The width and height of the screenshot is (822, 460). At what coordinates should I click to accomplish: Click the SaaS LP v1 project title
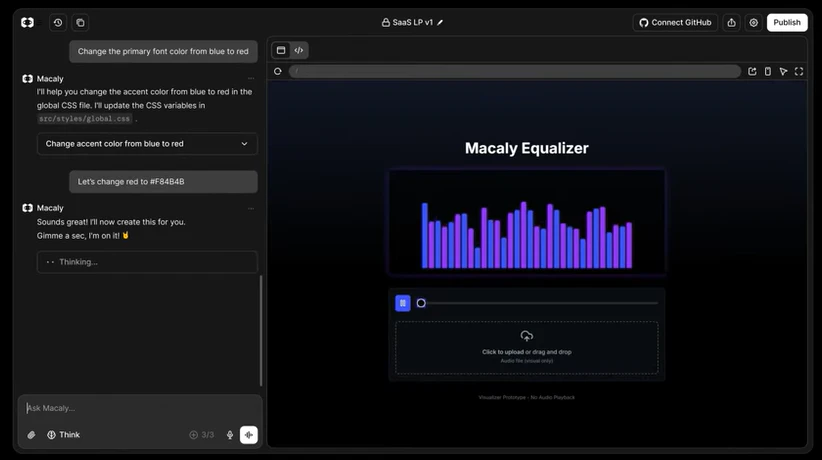[413, 23]
